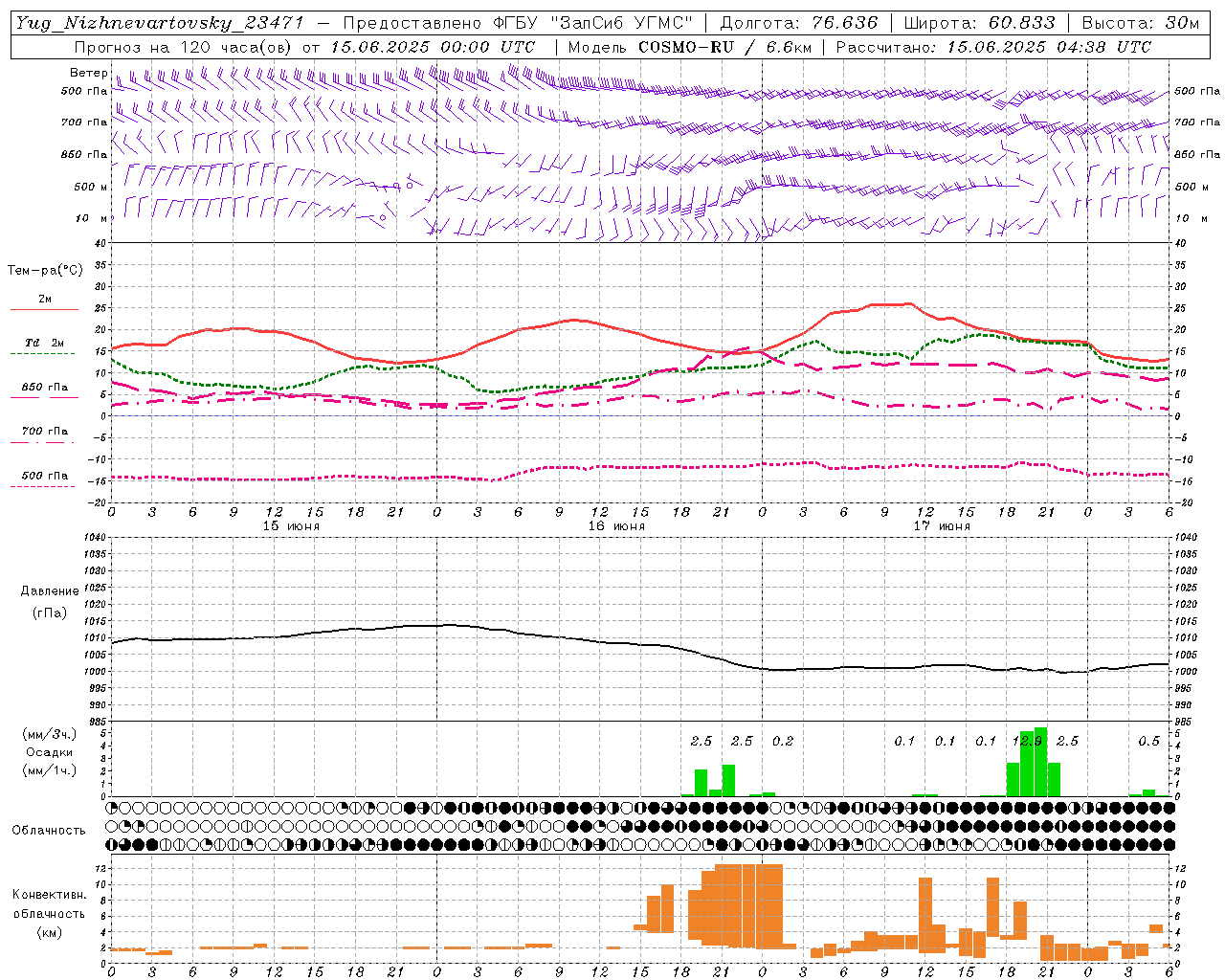Click the Давление pressure panel label

(50, 591)
